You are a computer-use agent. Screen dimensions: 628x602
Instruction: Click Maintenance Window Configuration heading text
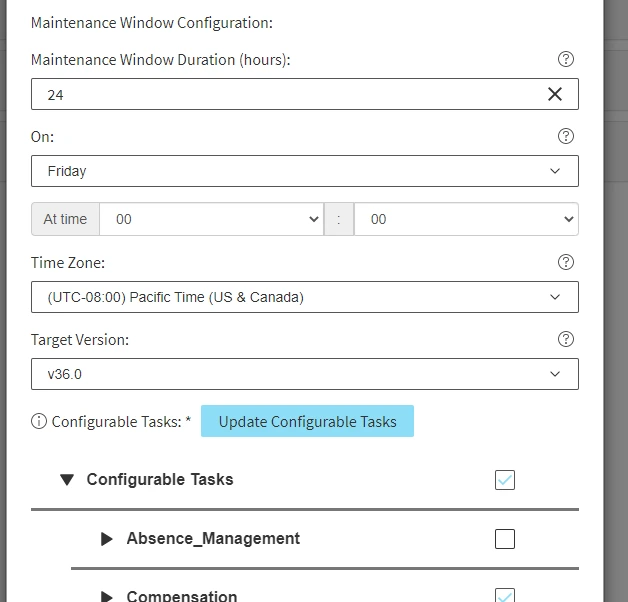click(x=152, y=23)
